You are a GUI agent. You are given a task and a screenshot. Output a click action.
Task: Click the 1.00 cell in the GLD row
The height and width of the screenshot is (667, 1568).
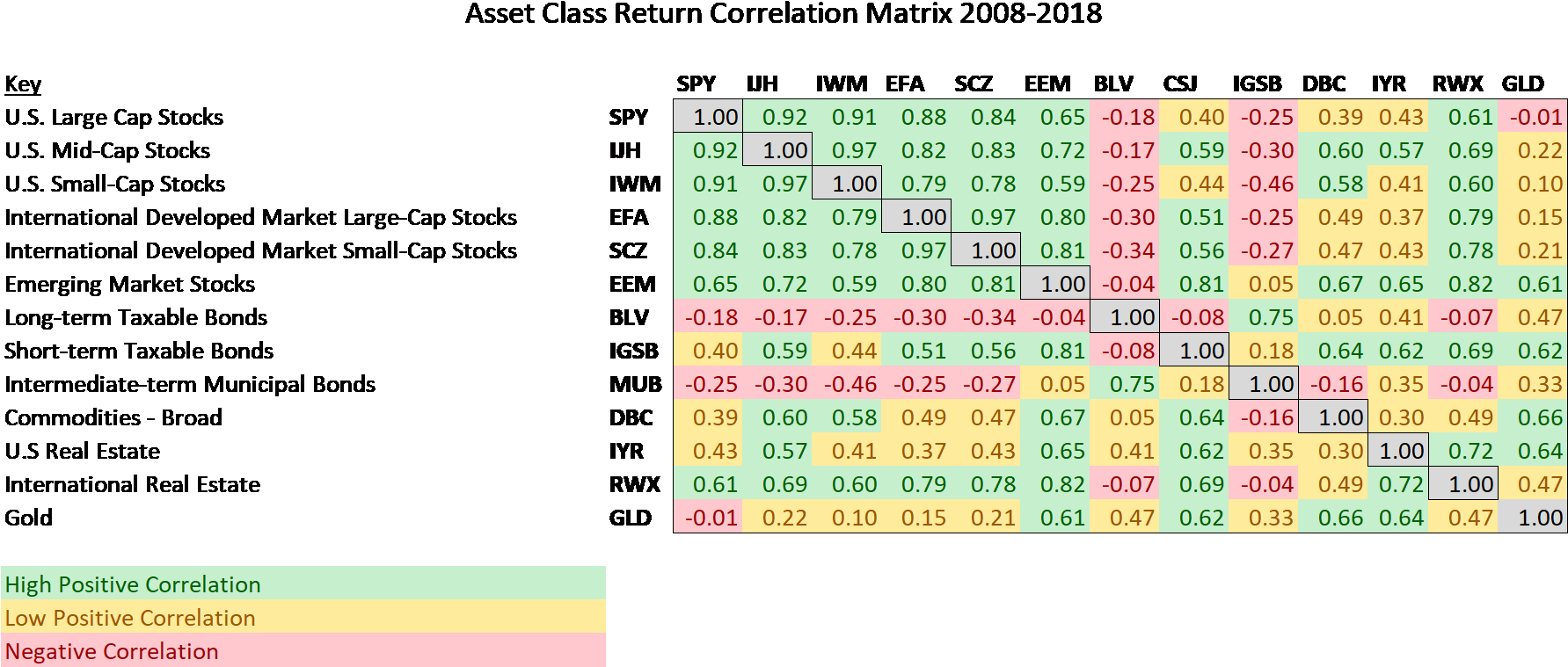click(1533, 518)
